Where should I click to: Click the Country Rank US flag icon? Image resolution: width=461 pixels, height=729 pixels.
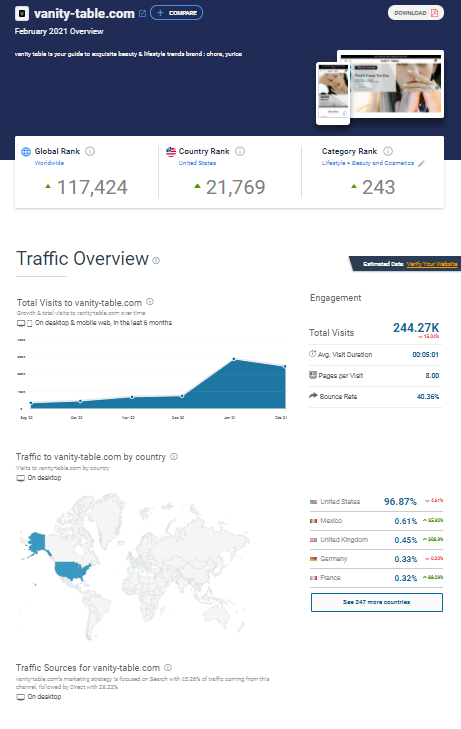click(171, 151)
